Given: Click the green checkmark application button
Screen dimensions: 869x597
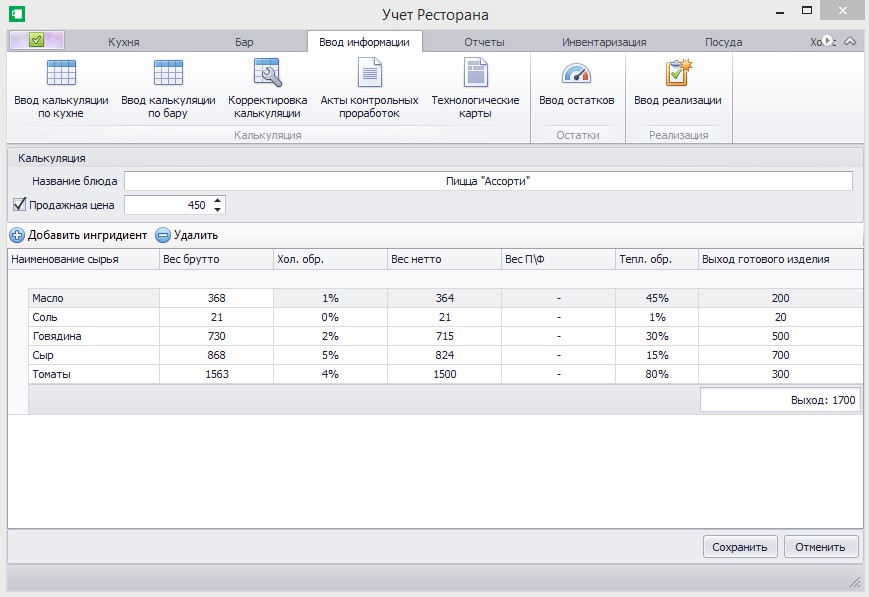Looking at the screenshot, I should tap(37, 41).
